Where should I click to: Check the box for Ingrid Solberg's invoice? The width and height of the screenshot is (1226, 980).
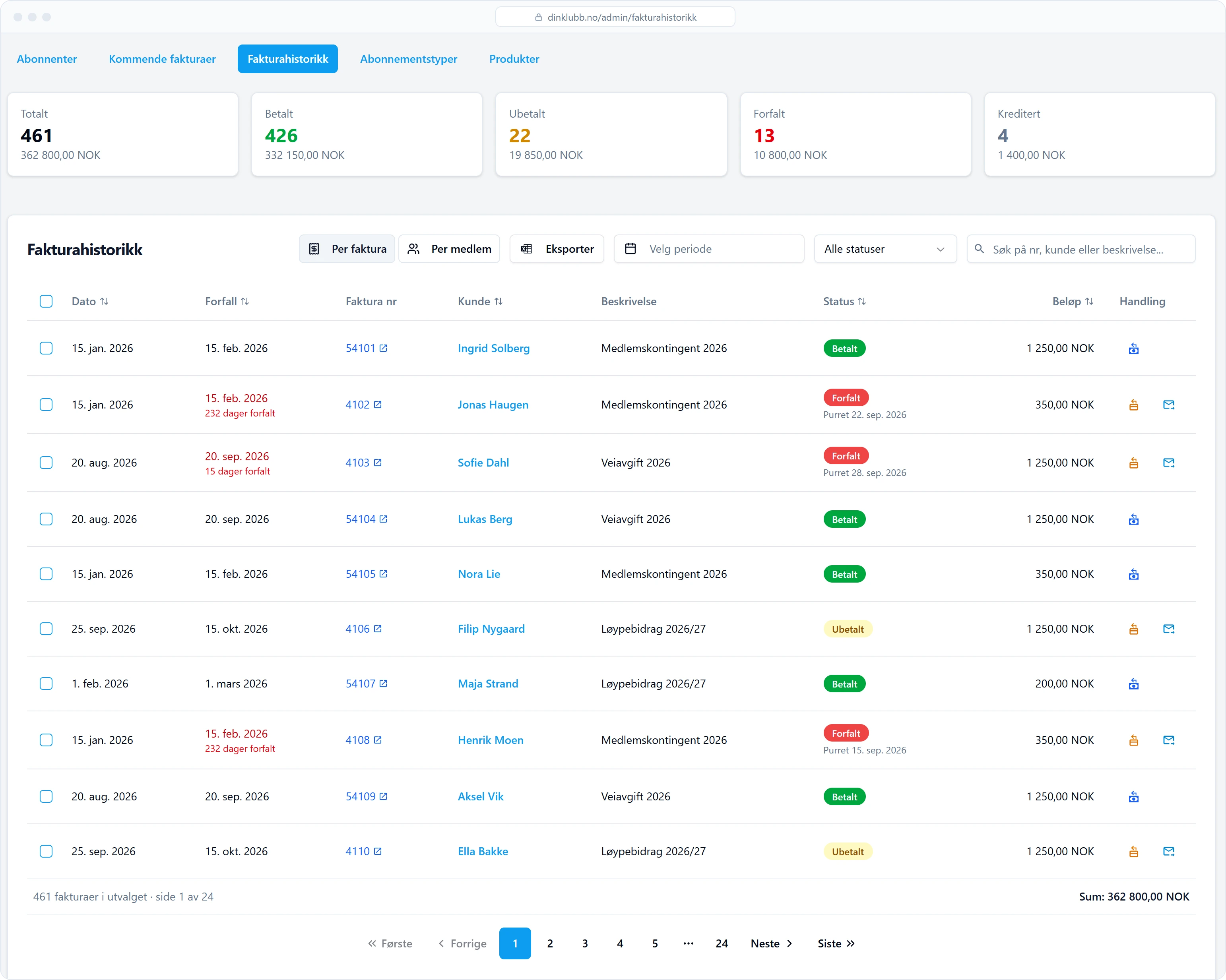pos(46,348)
